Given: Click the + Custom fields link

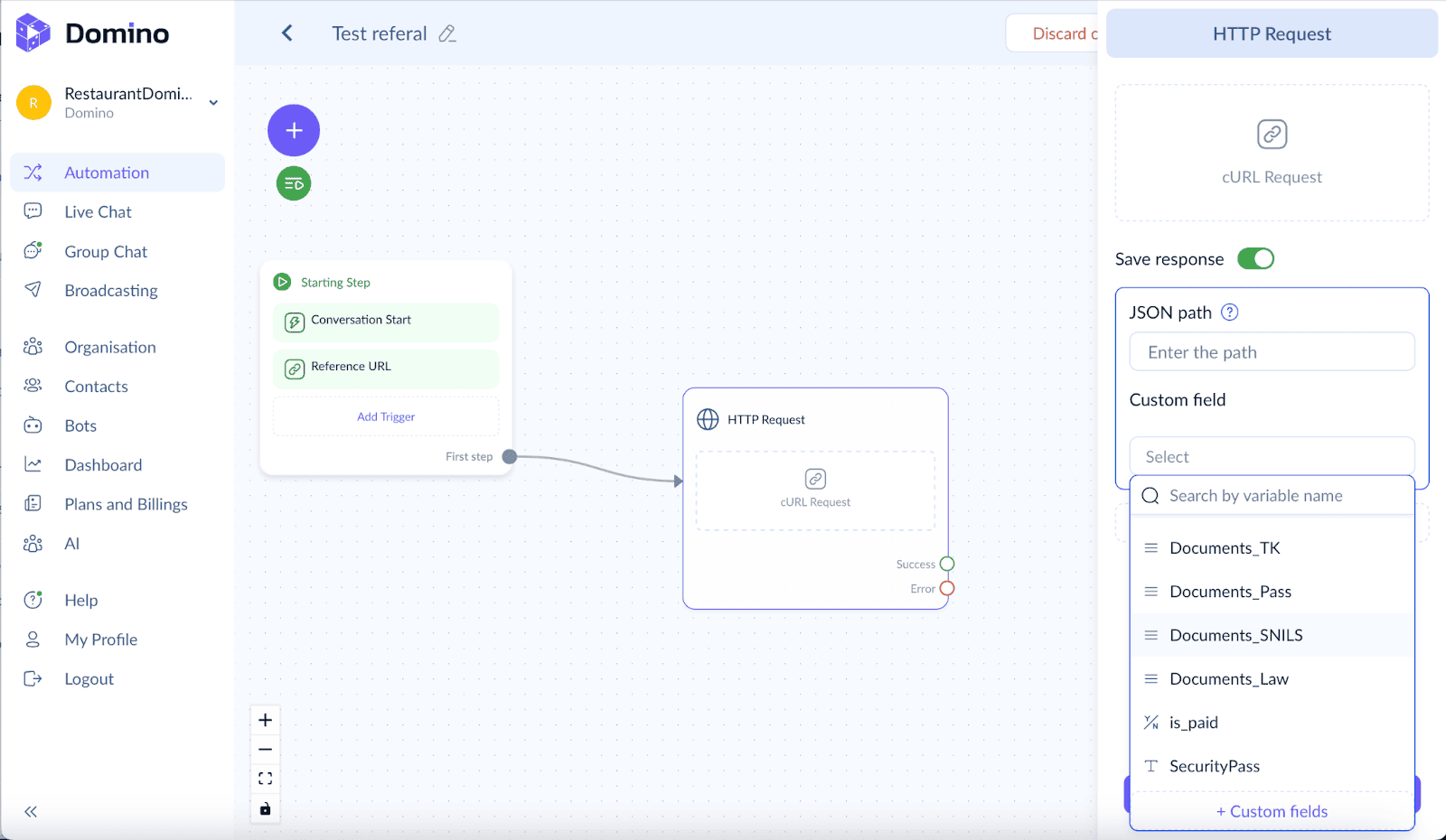Looking at the screenshot, I should click(1272, 811).
